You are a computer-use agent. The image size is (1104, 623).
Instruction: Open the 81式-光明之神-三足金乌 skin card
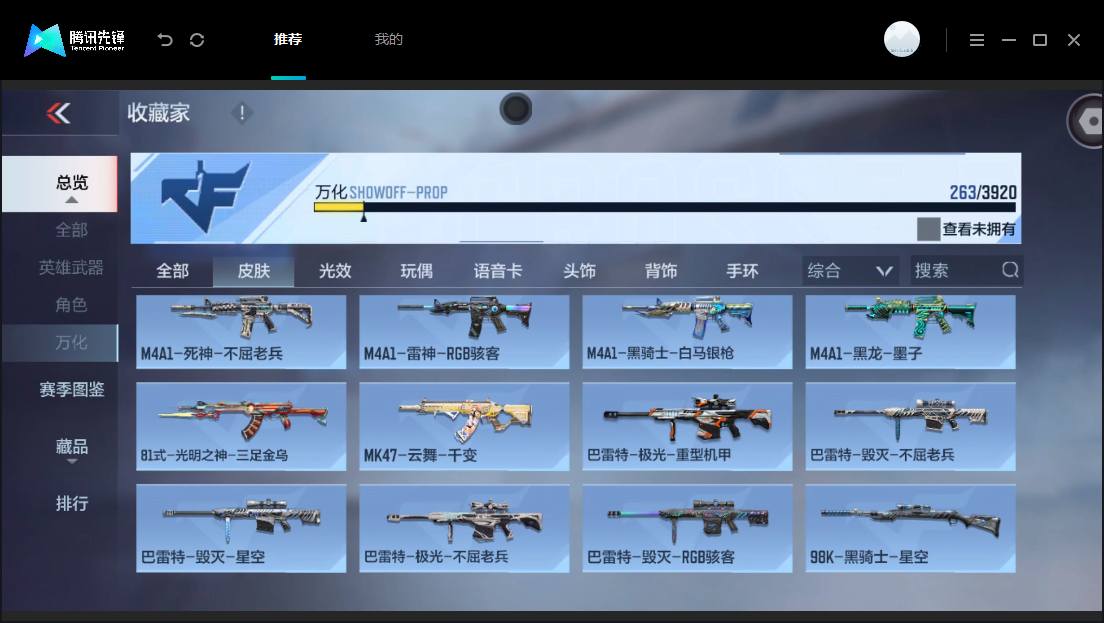pos(241,427)
